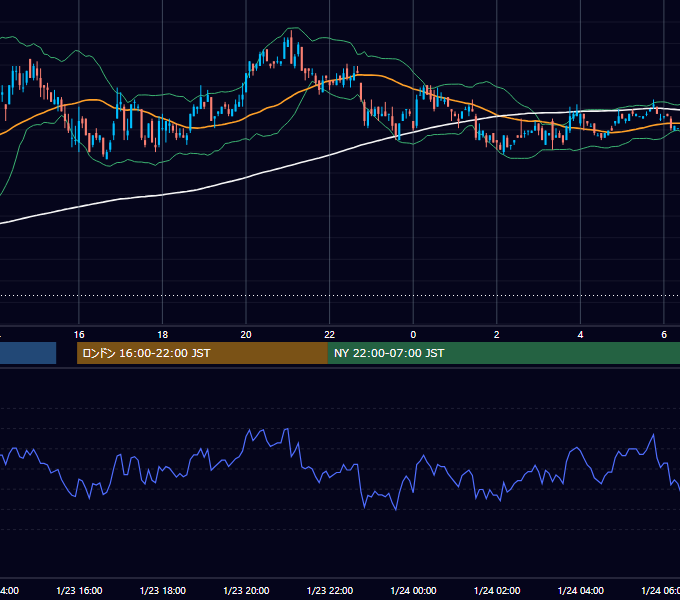
Task: Click the 2 hour label on upper axis
Action: 497,335
